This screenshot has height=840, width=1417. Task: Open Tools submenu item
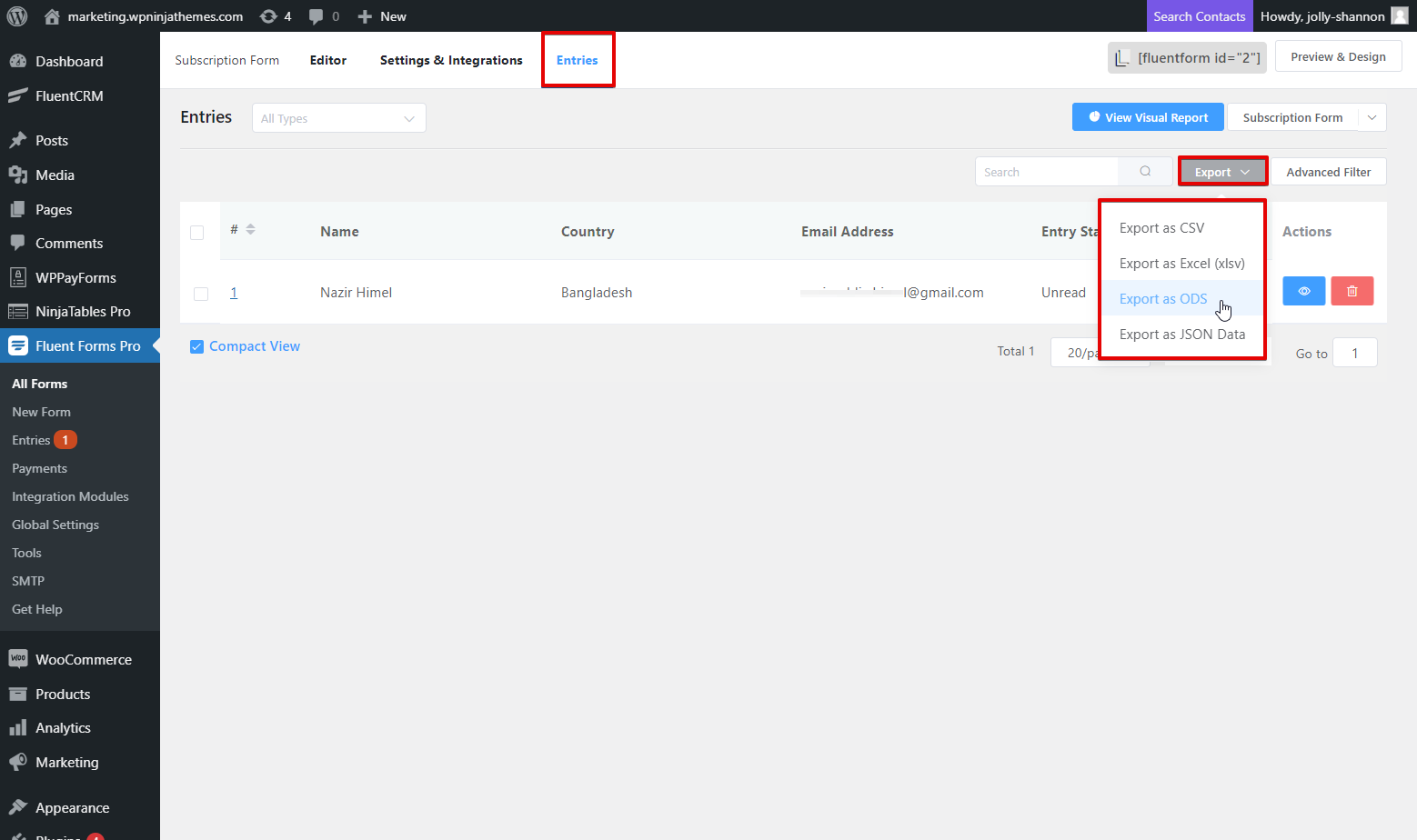26,553
